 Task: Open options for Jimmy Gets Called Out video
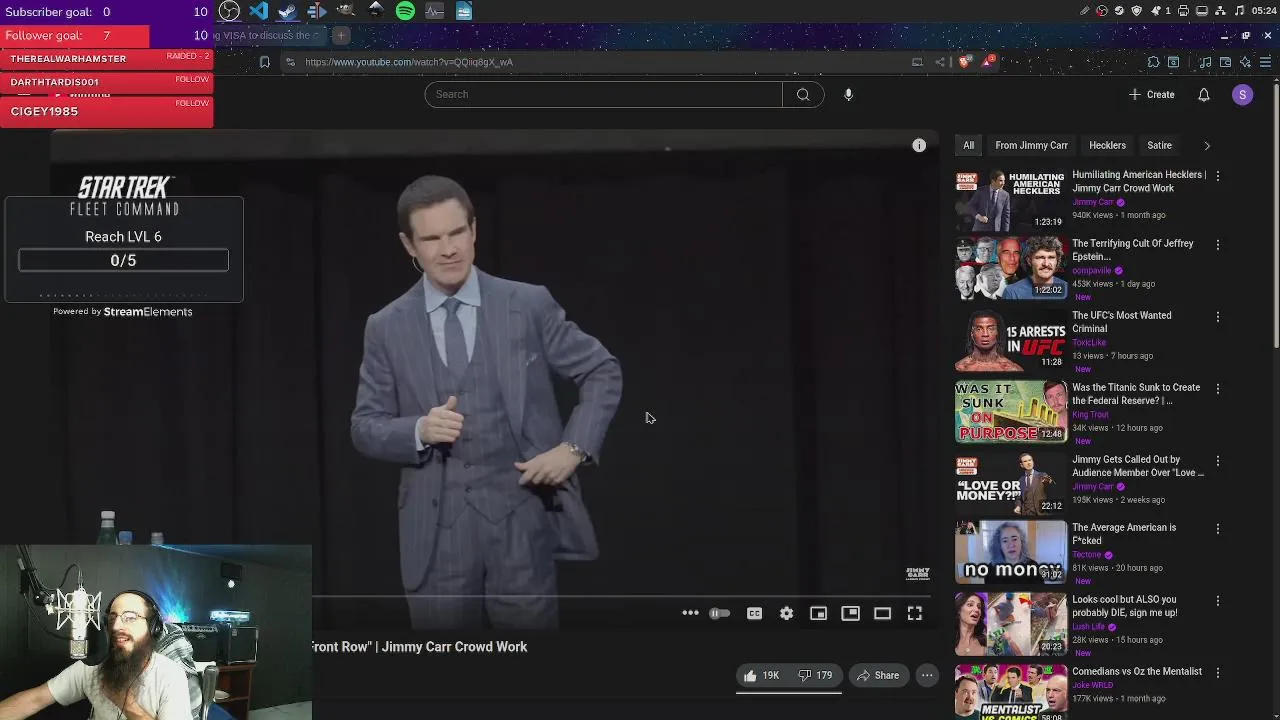click(x=1217, y=460)
